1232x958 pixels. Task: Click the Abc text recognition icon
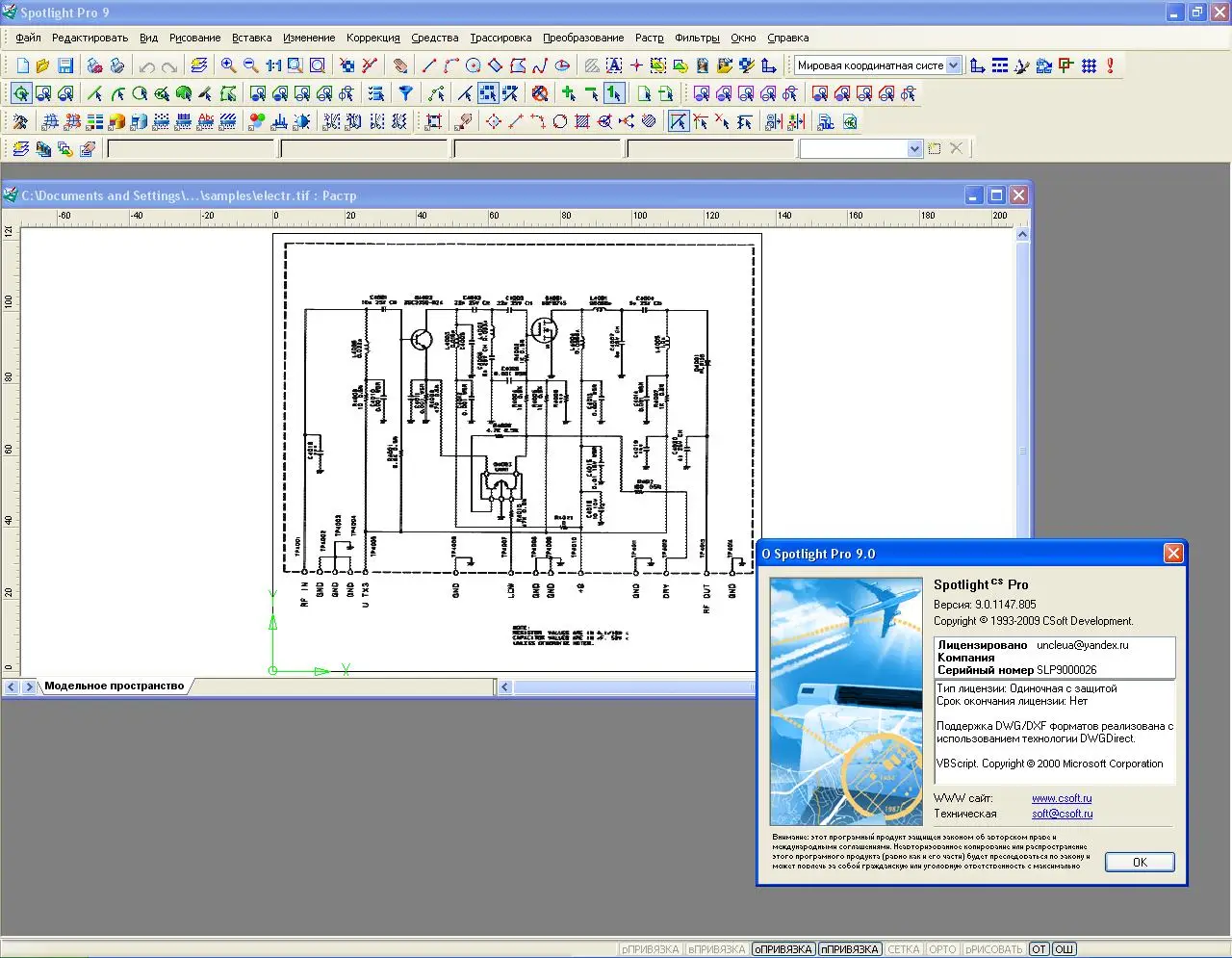pyautogui.click(x=206, y=121)
